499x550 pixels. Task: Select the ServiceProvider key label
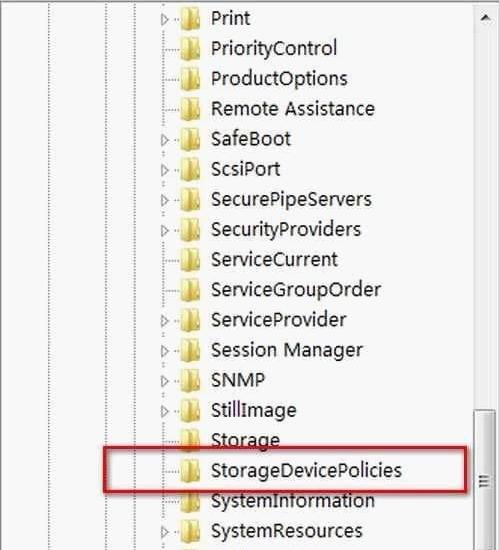tap(278, 320)
